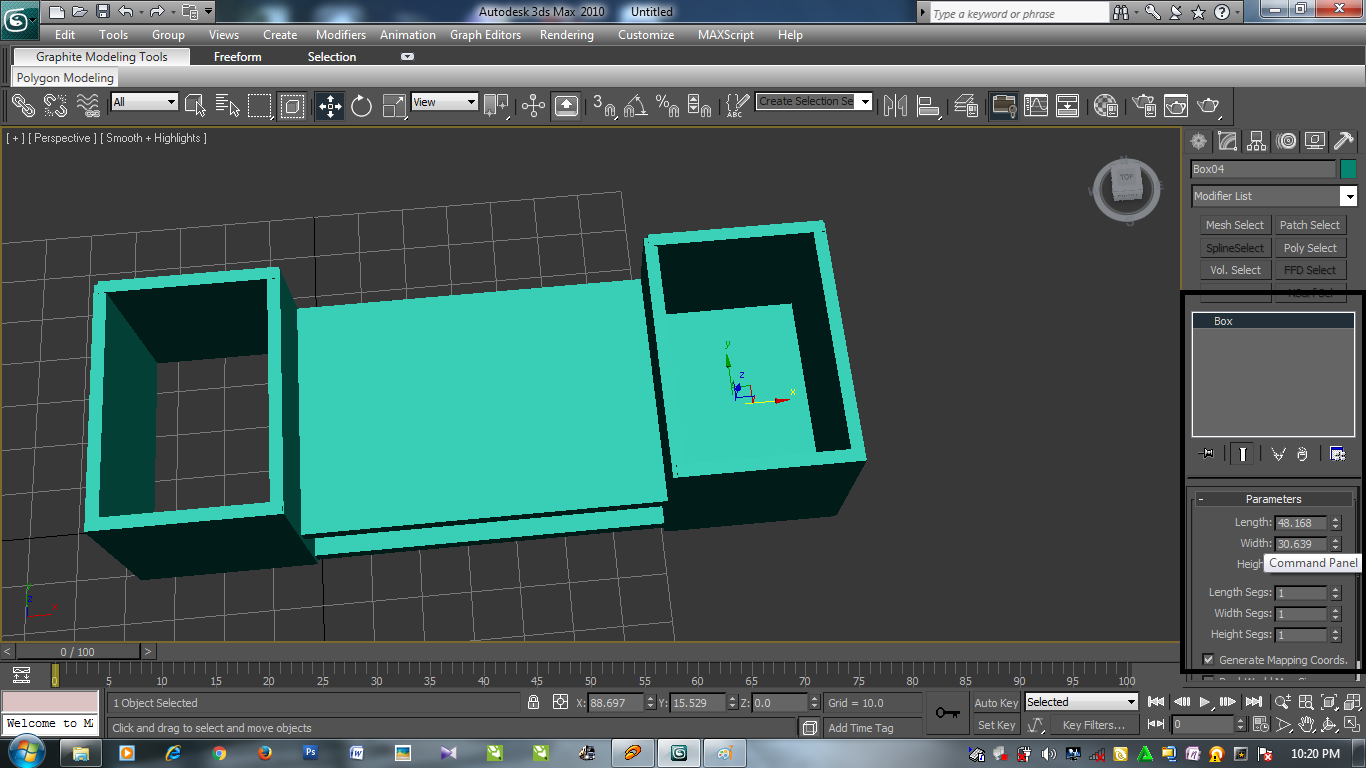Click the Render Production teapot icon
This screenshot has width=1366, height=768.
pos(1208,105)
